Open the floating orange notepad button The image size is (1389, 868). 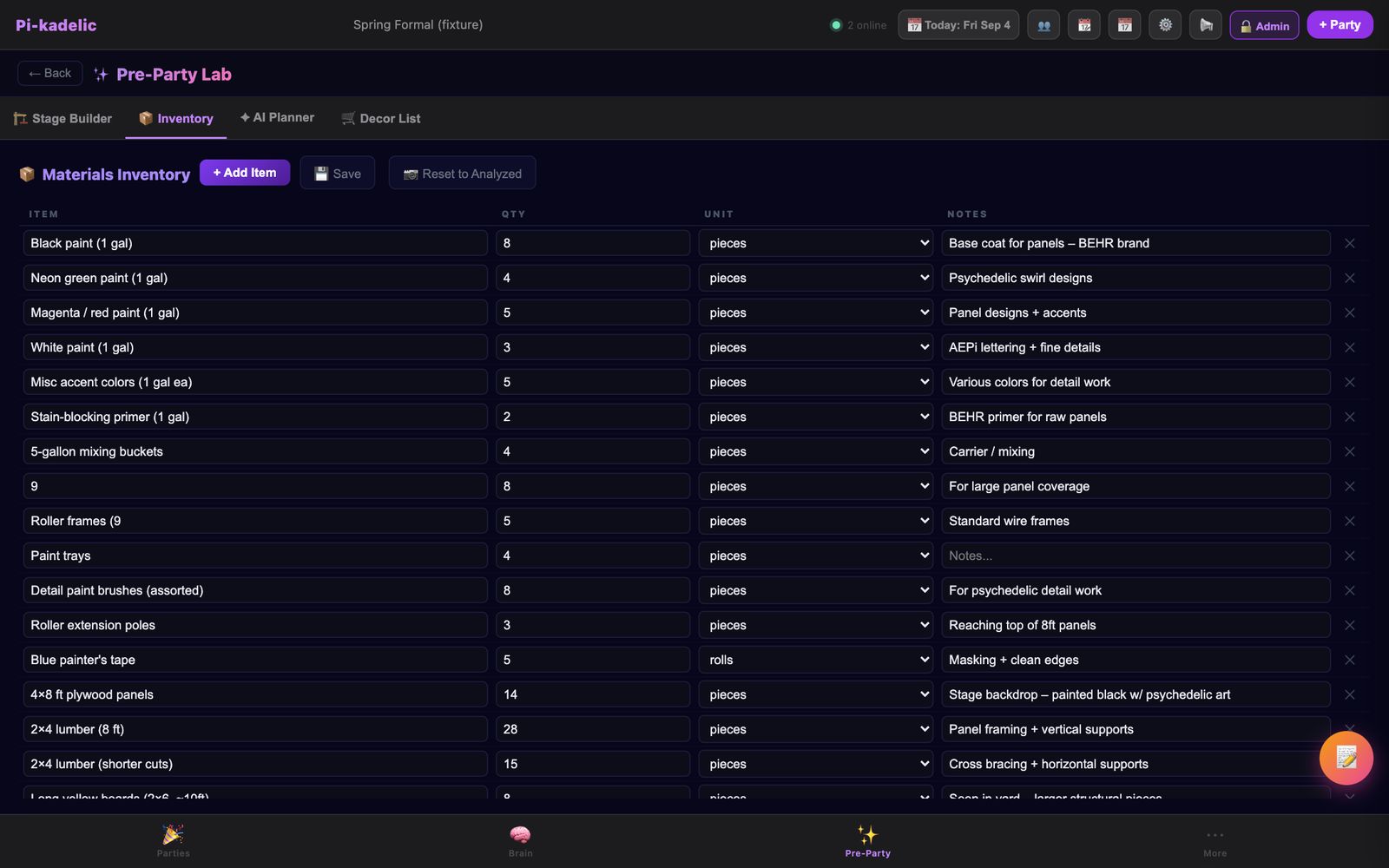pos(1346,758)
